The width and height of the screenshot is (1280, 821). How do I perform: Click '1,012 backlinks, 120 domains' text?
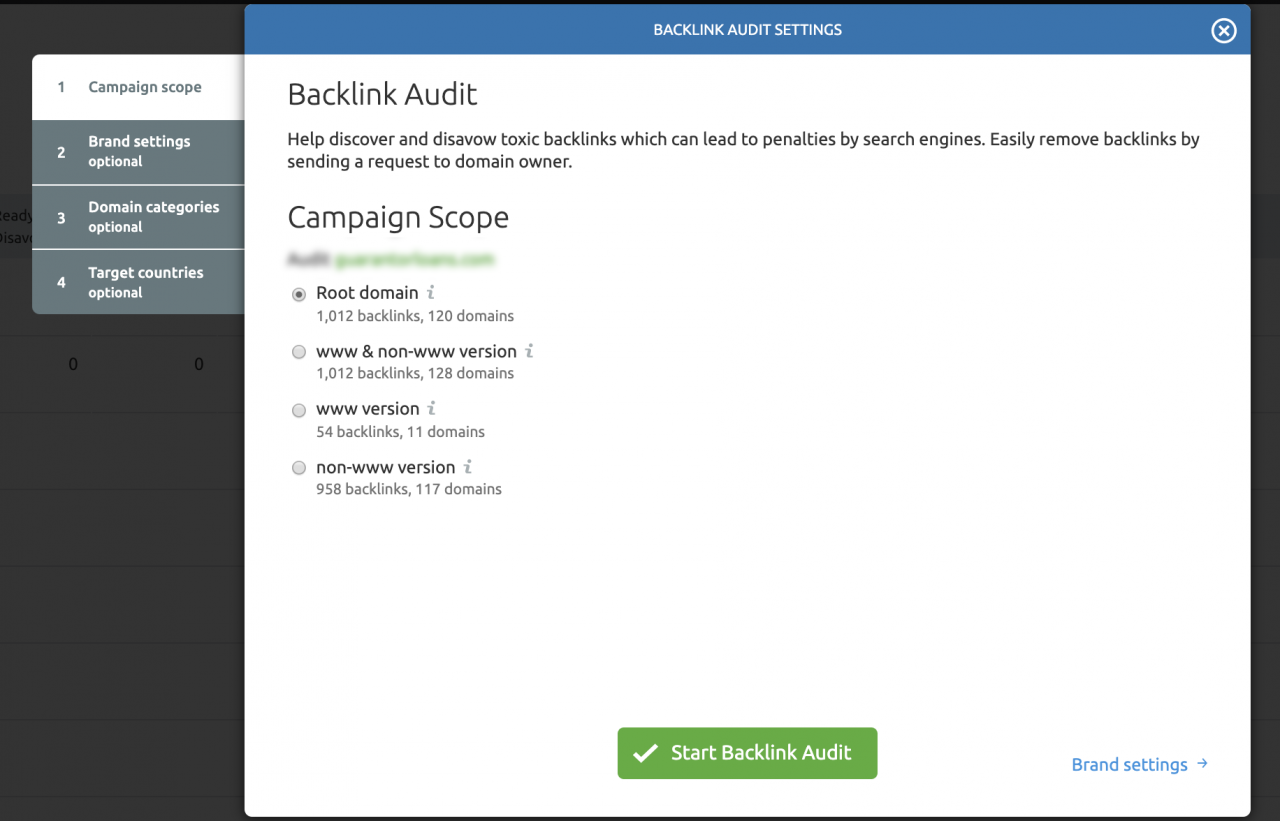[415, 316]
